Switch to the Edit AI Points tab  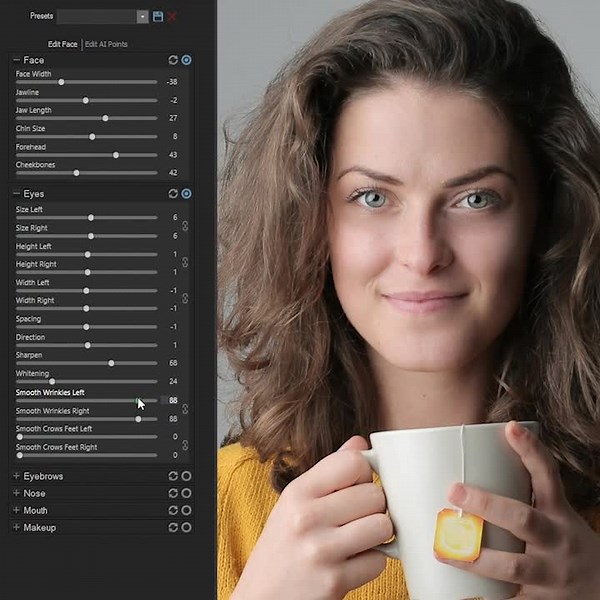pos(106,44)
